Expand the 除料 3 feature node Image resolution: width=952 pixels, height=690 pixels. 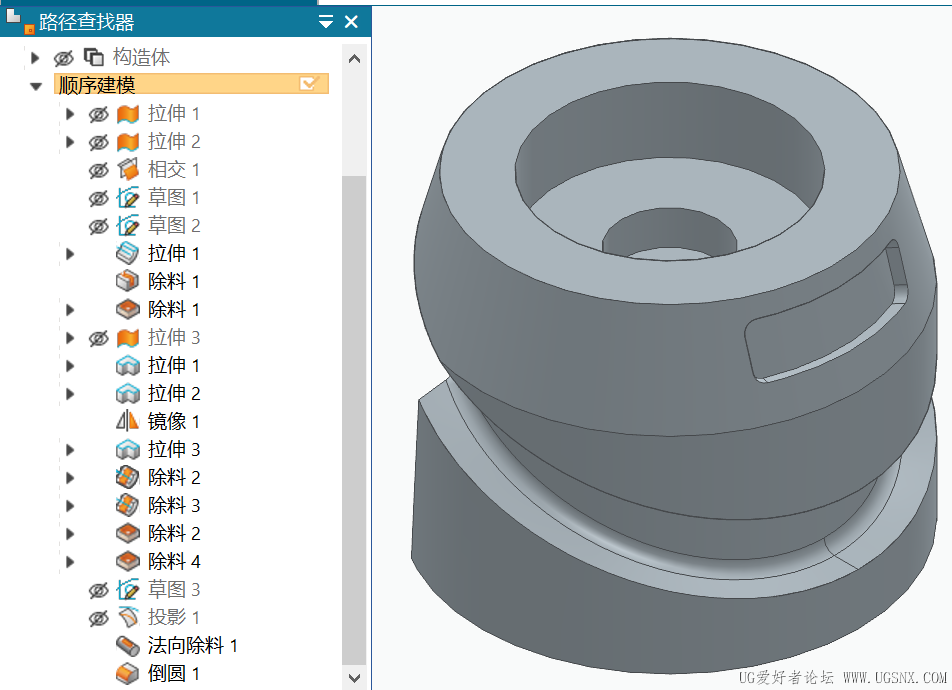click(x=70, y=506)
